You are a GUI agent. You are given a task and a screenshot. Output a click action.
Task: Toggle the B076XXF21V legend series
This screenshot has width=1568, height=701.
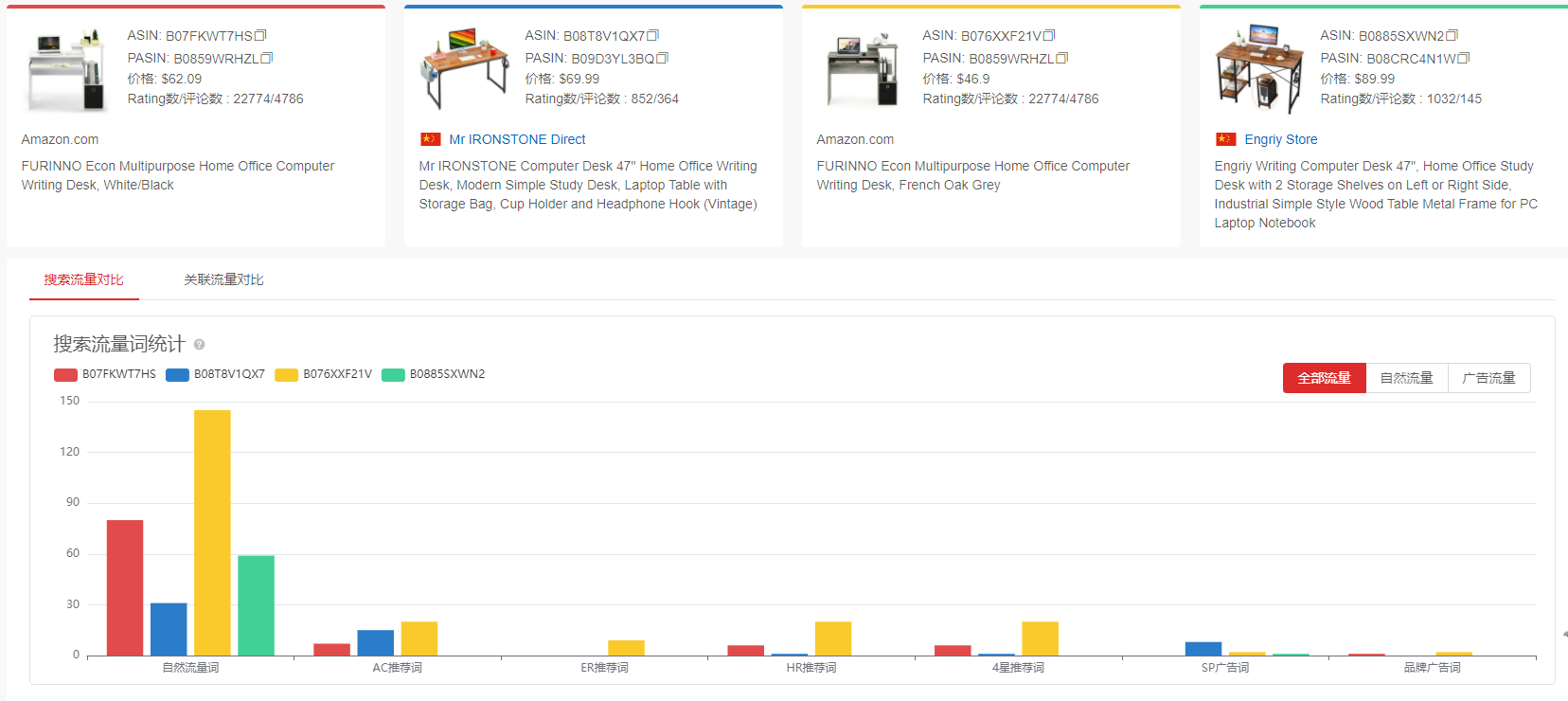323,374
